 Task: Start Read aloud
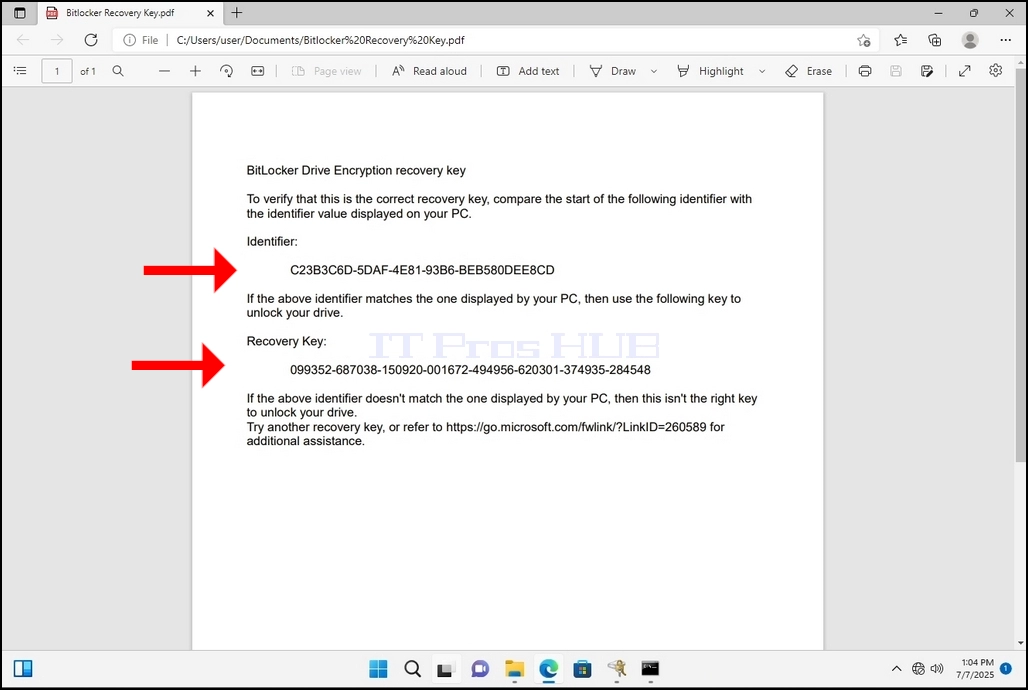[x=429, y=71]
